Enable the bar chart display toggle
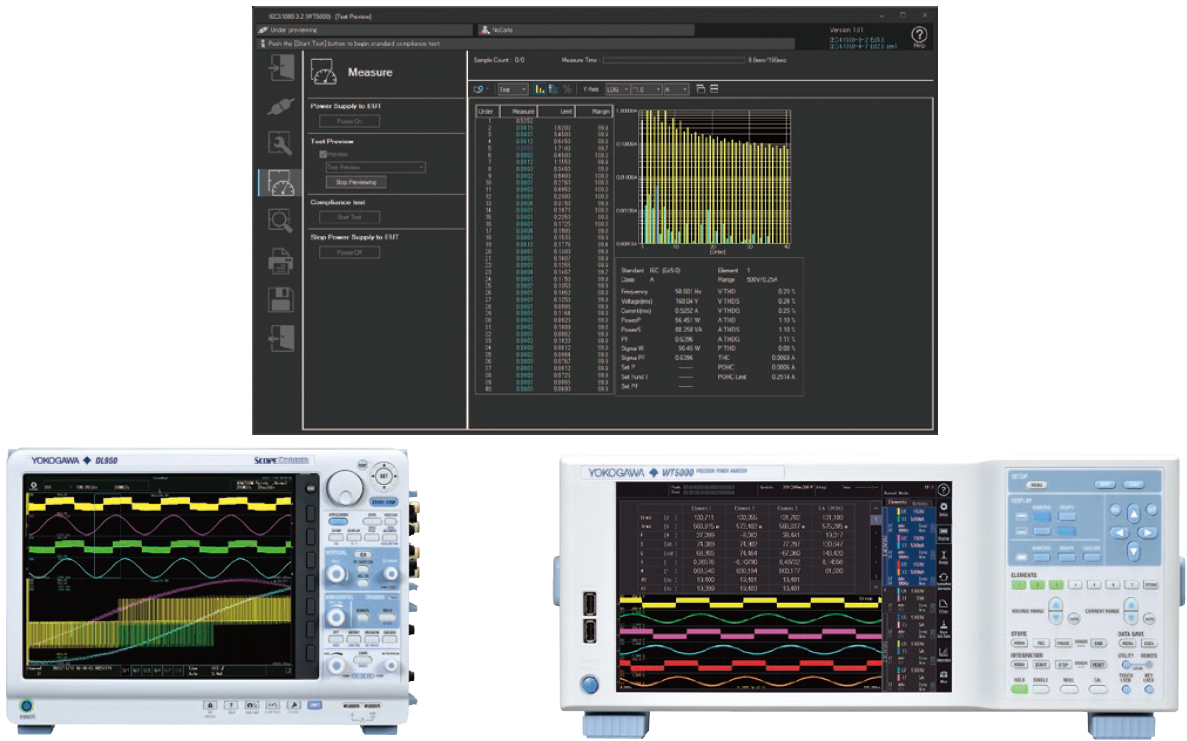 (540, 89)
